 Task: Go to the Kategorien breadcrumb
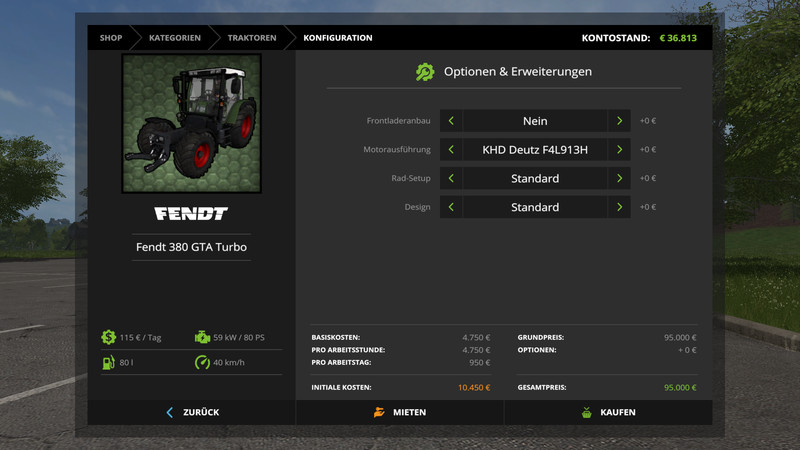coord(174,38)
